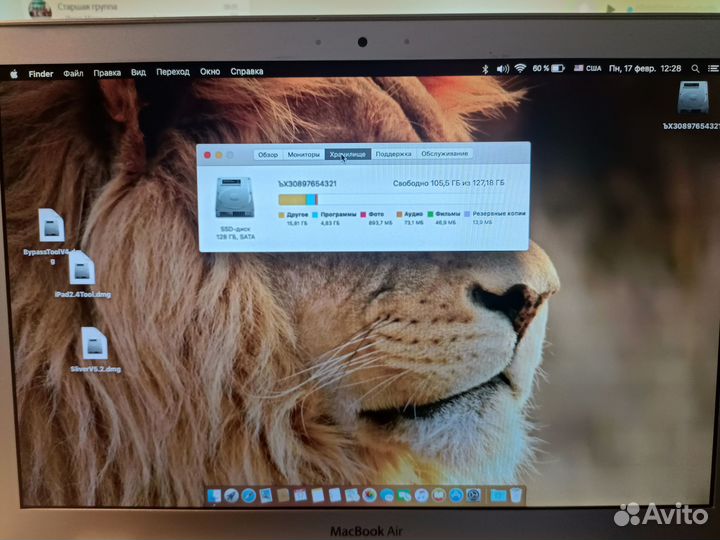The image size is (720, 540).
Task: Select iPad2.4Tool.dmg file on desktop
Action: point(82,268)
